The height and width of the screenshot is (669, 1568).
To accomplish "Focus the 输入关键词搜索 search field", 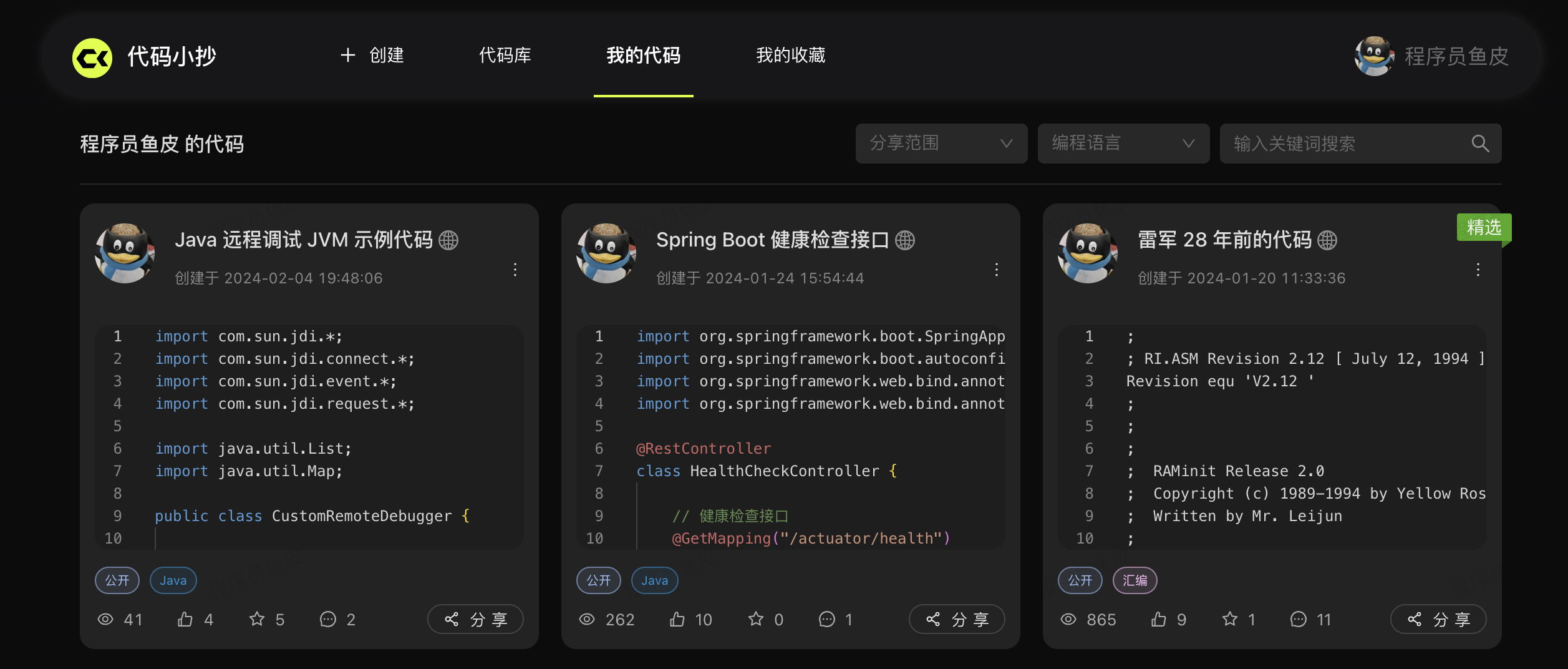I will click(1341, 144).
